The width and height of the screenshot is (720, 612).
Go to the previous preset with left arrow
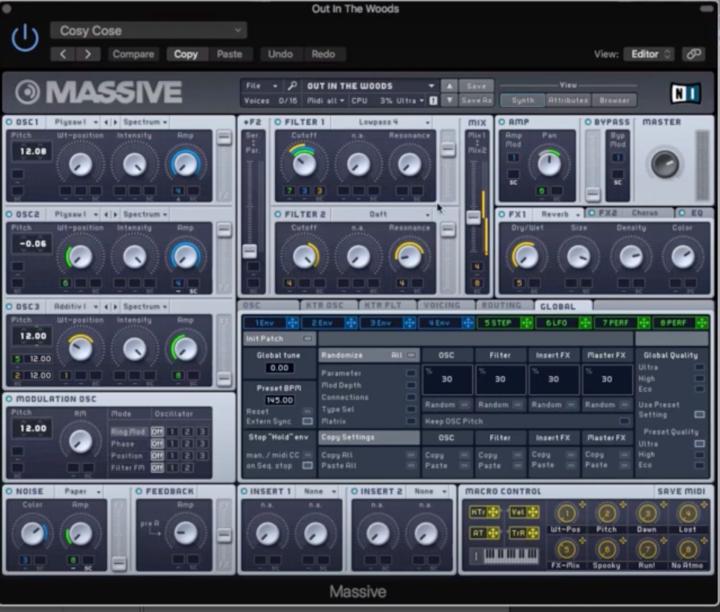coord(63,54)
